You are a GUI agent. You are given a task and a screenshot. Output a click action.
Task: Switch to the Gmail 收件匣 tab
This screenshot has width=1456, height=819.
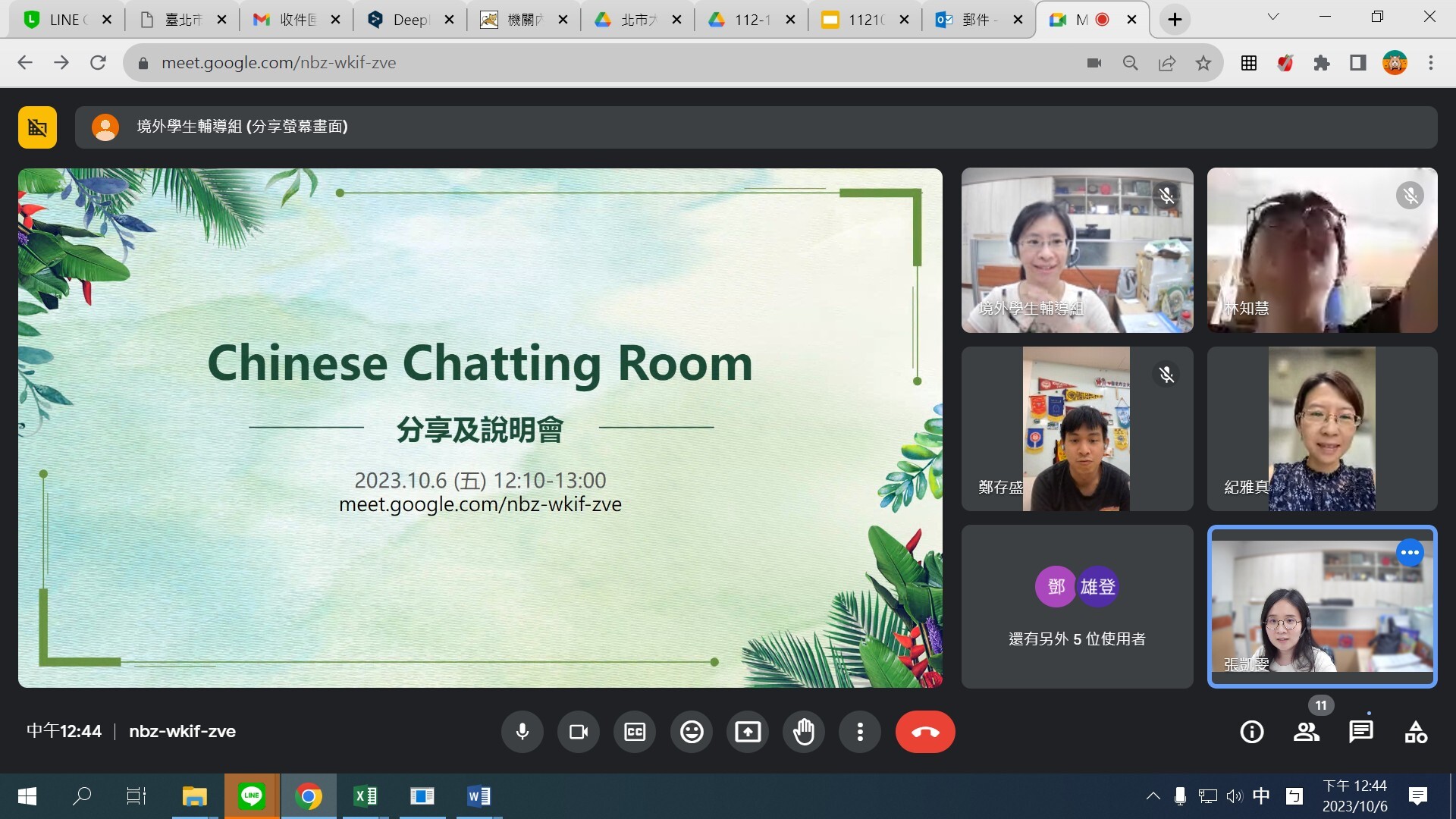click(x=297, y=20)
